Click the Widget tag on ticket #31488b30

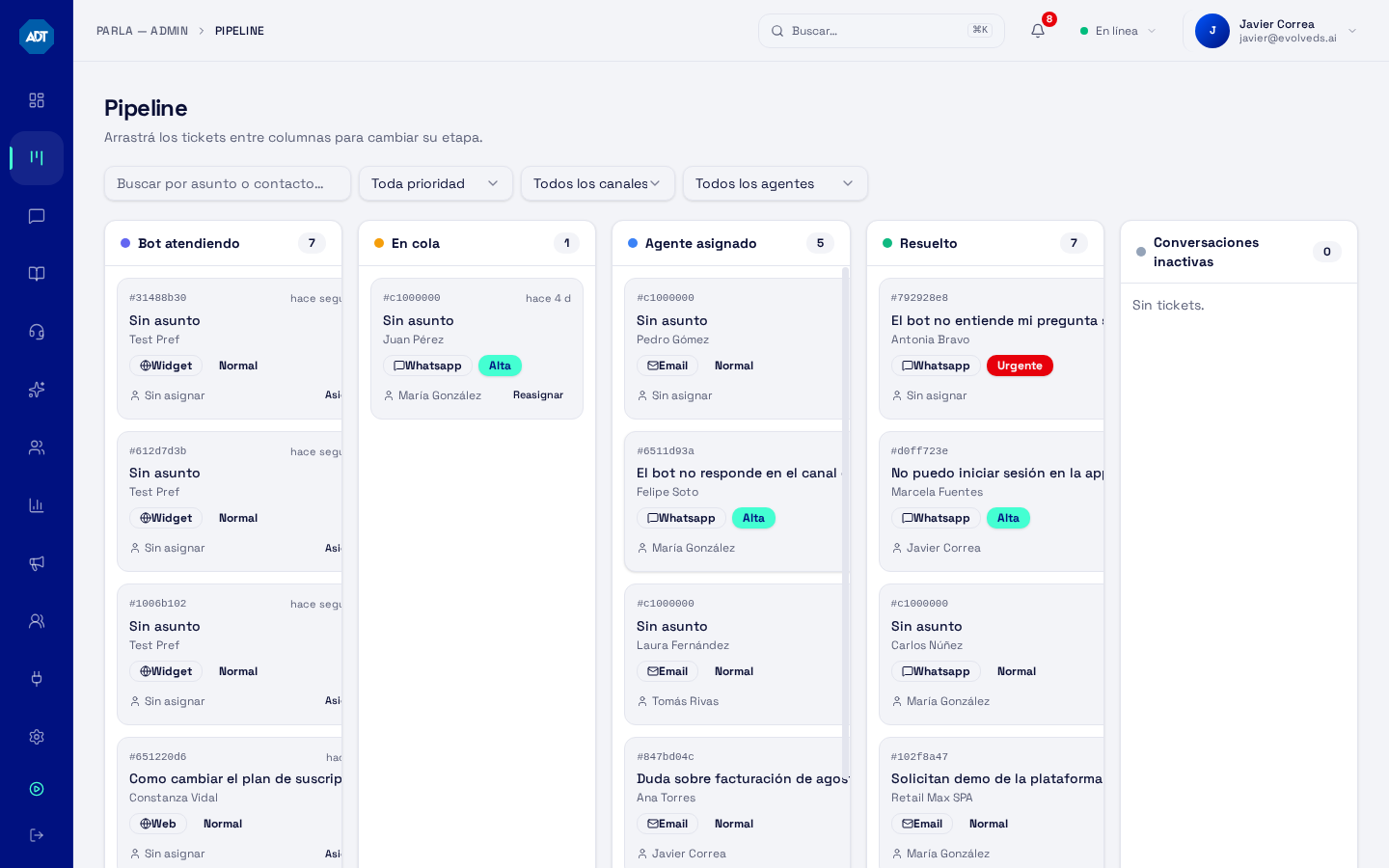[166, 366]
